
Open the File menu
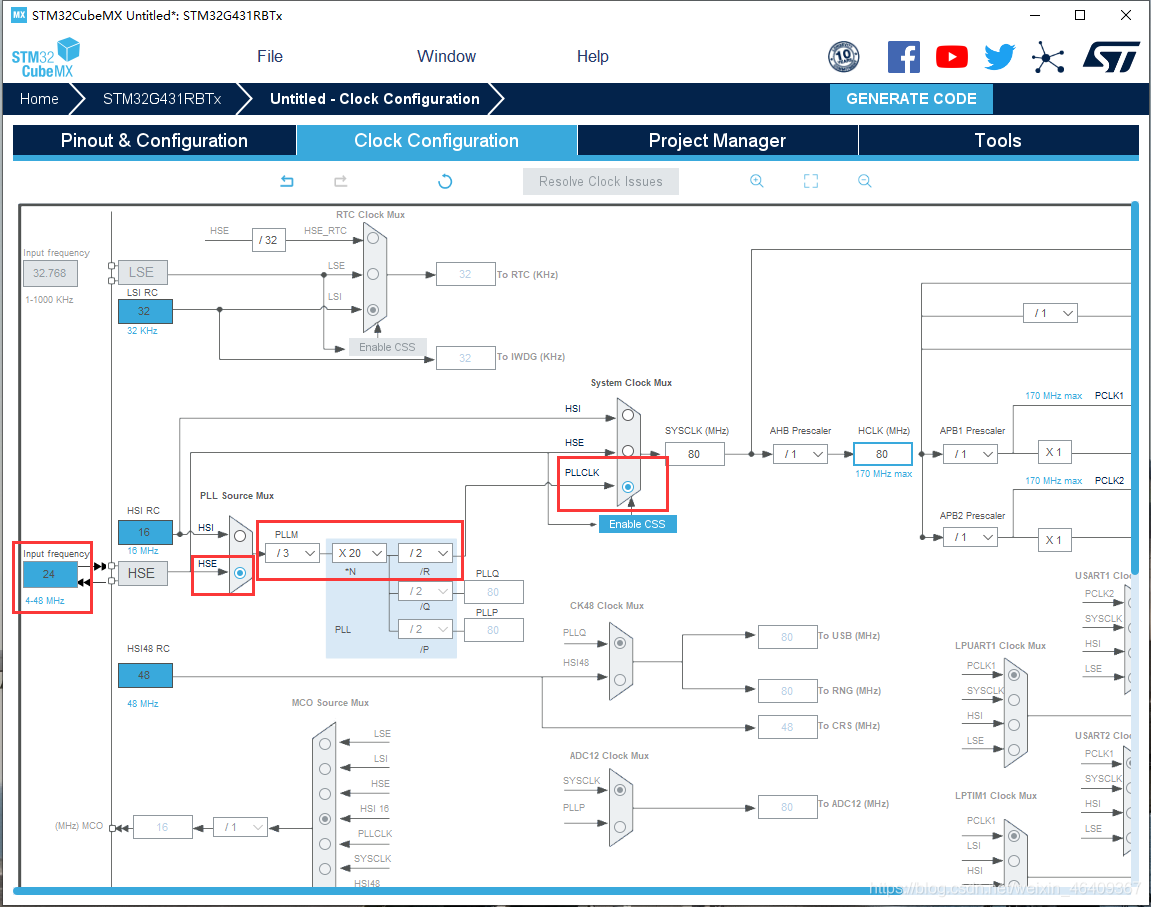(269, 57)
